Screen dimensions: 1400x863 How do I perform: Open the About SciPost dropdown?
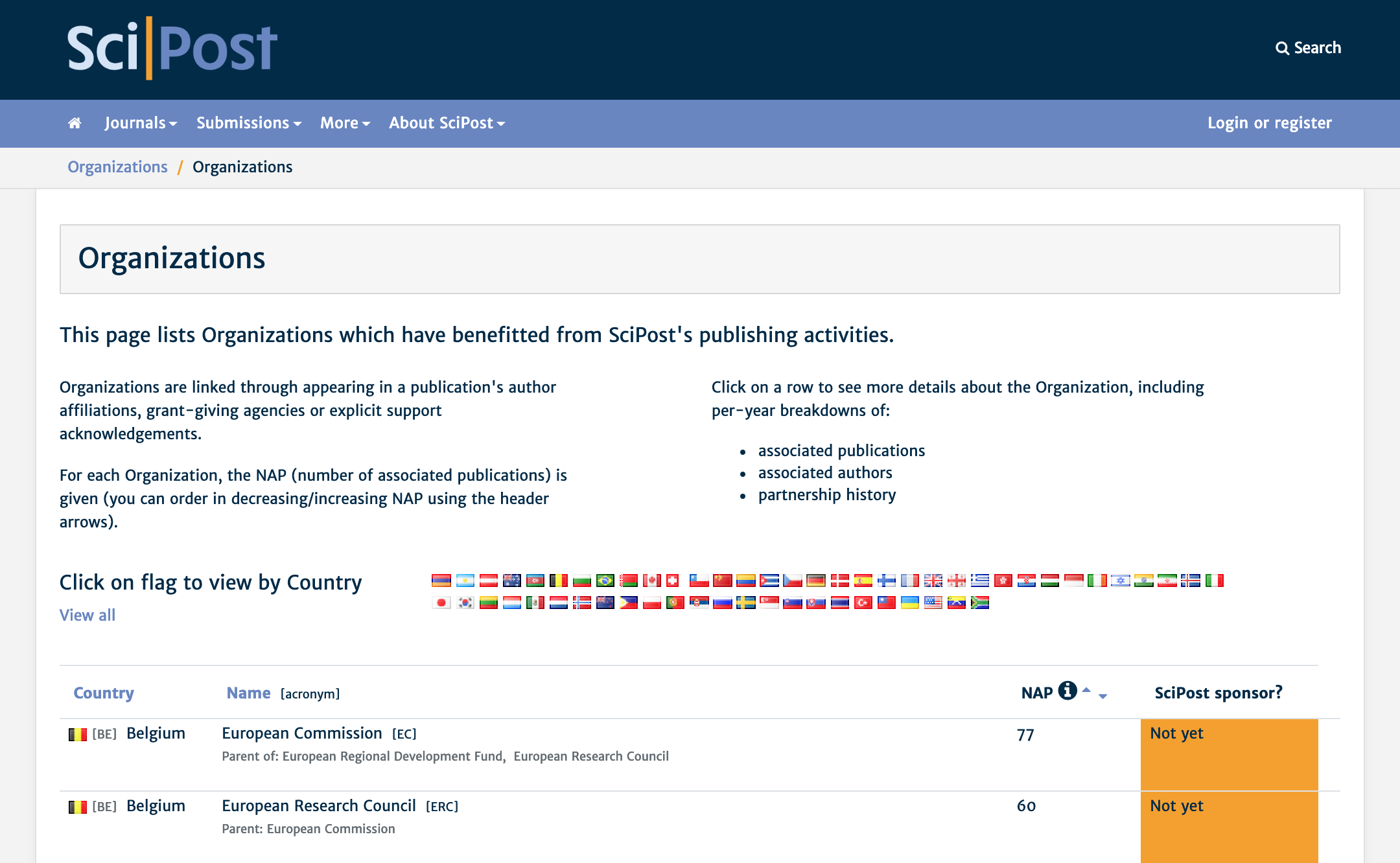click(447, 123)
